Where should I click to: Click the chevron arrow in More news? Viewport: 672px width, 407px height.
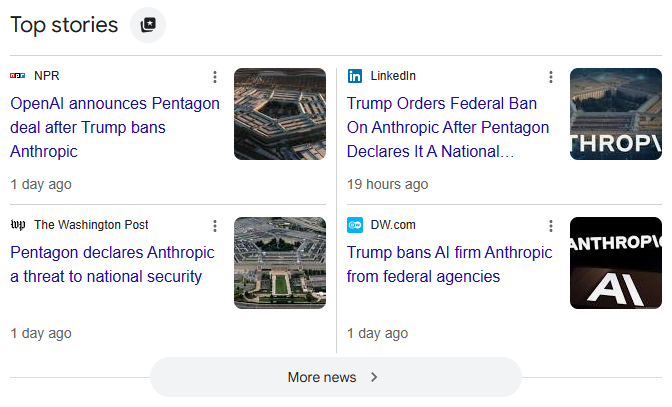(x=374, y=377)
